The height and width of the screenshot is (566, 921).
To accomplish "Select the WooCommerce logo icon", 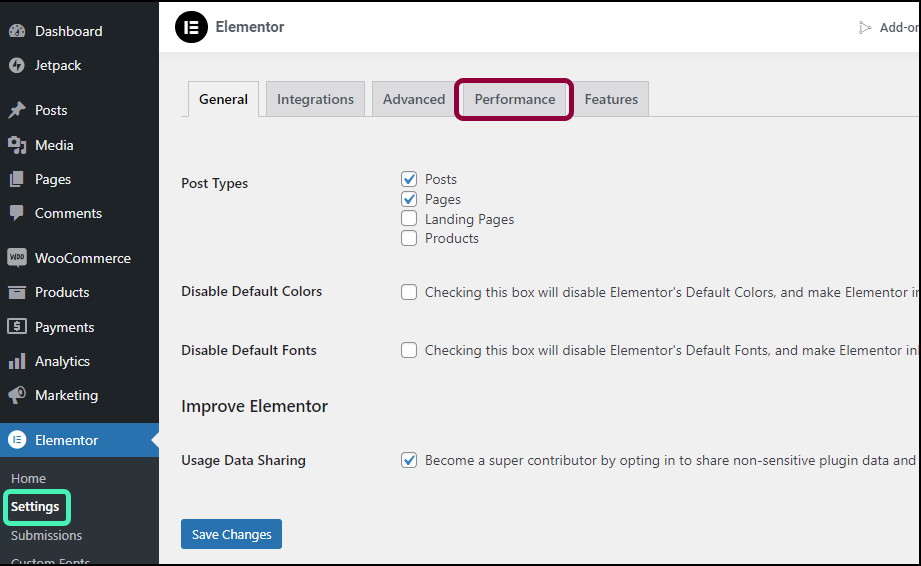I will tap(17, 258).
